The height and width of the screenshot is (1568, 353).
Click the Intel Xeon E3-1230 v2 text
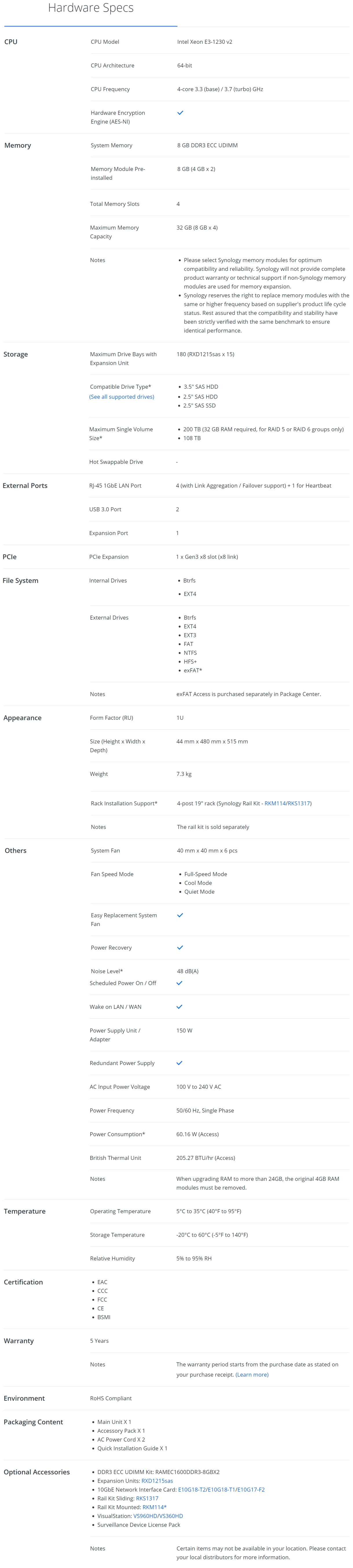tap(205, 42)
